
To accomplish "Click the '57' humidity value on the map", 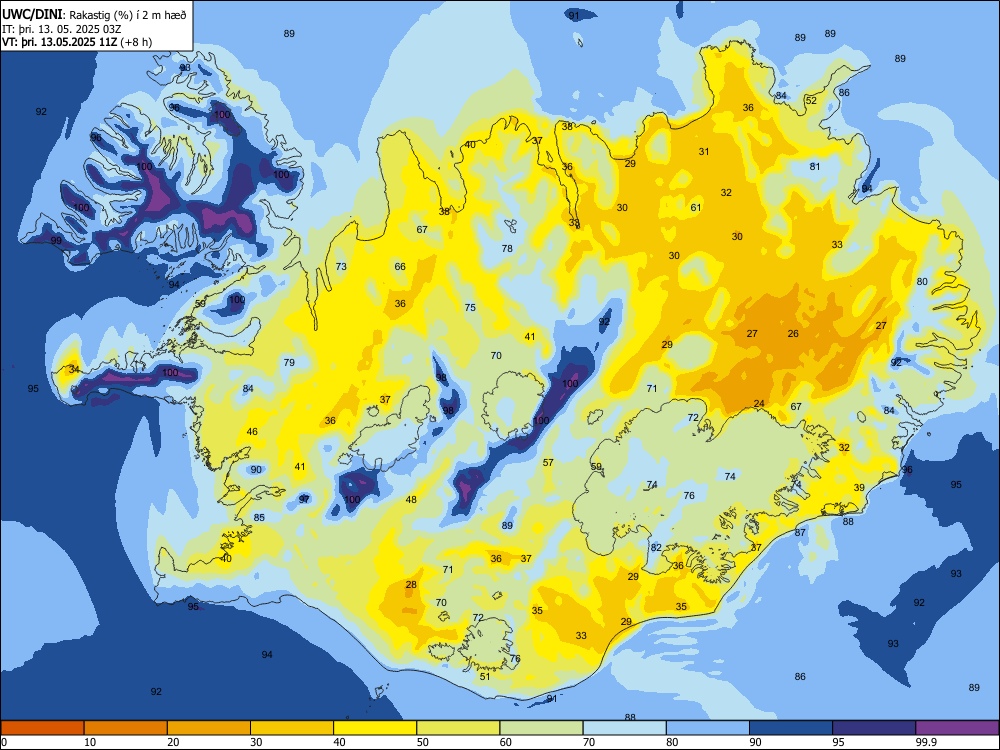I will coord(548,463).
